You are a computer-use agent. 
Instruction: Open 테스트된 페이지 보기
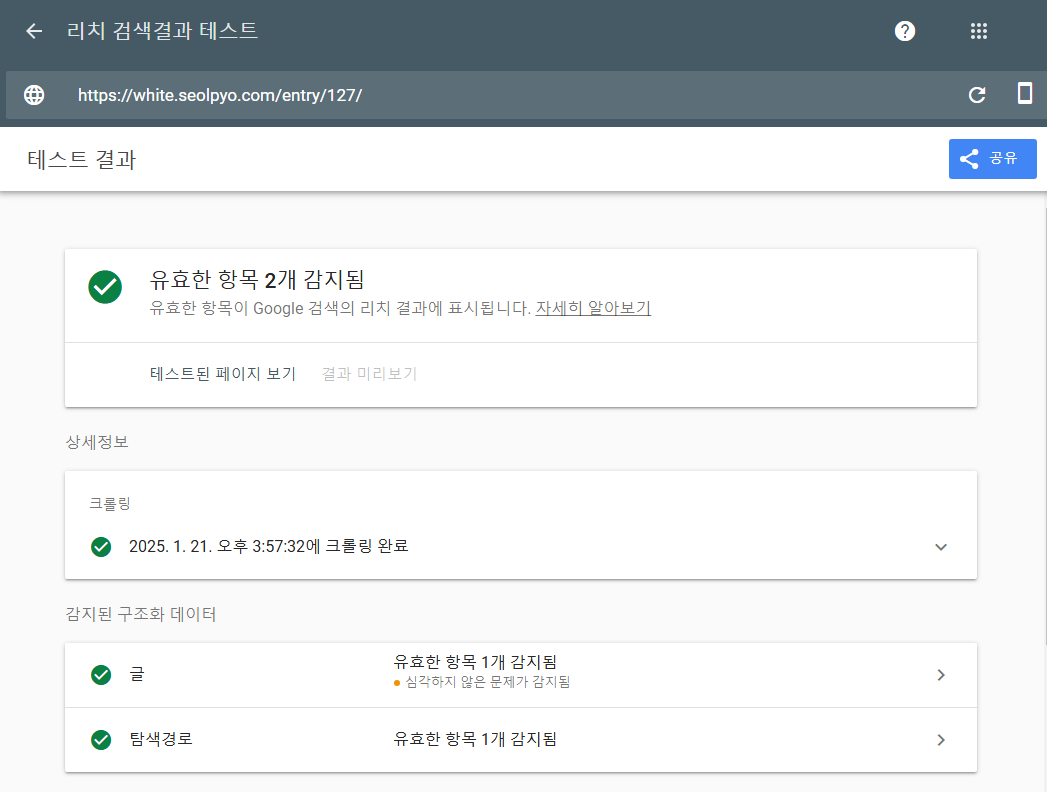[x=223, y=373]
